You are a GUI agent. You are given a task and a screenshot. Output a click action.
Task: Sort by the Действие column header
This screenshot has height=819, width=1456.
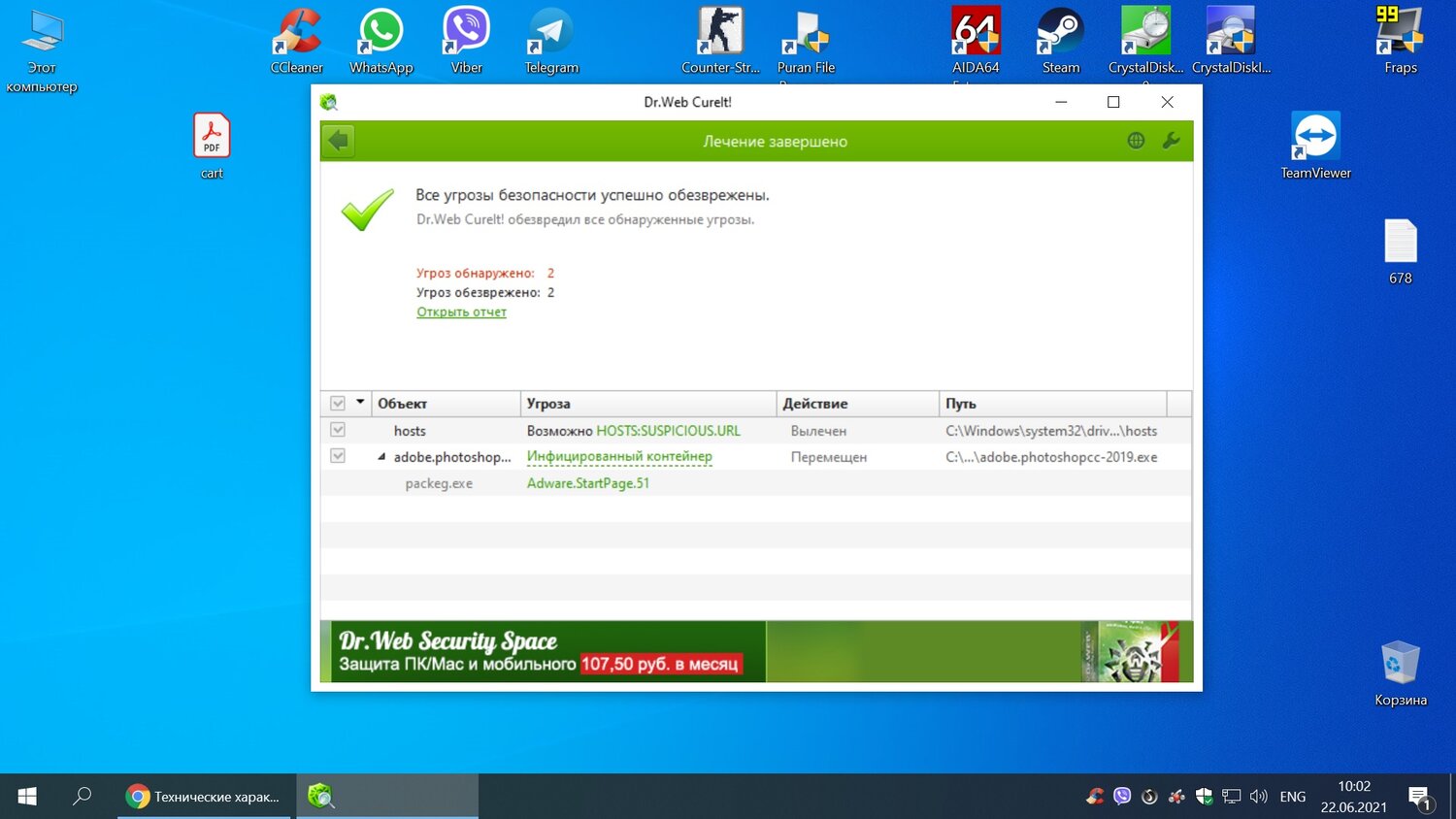(858, 403)
